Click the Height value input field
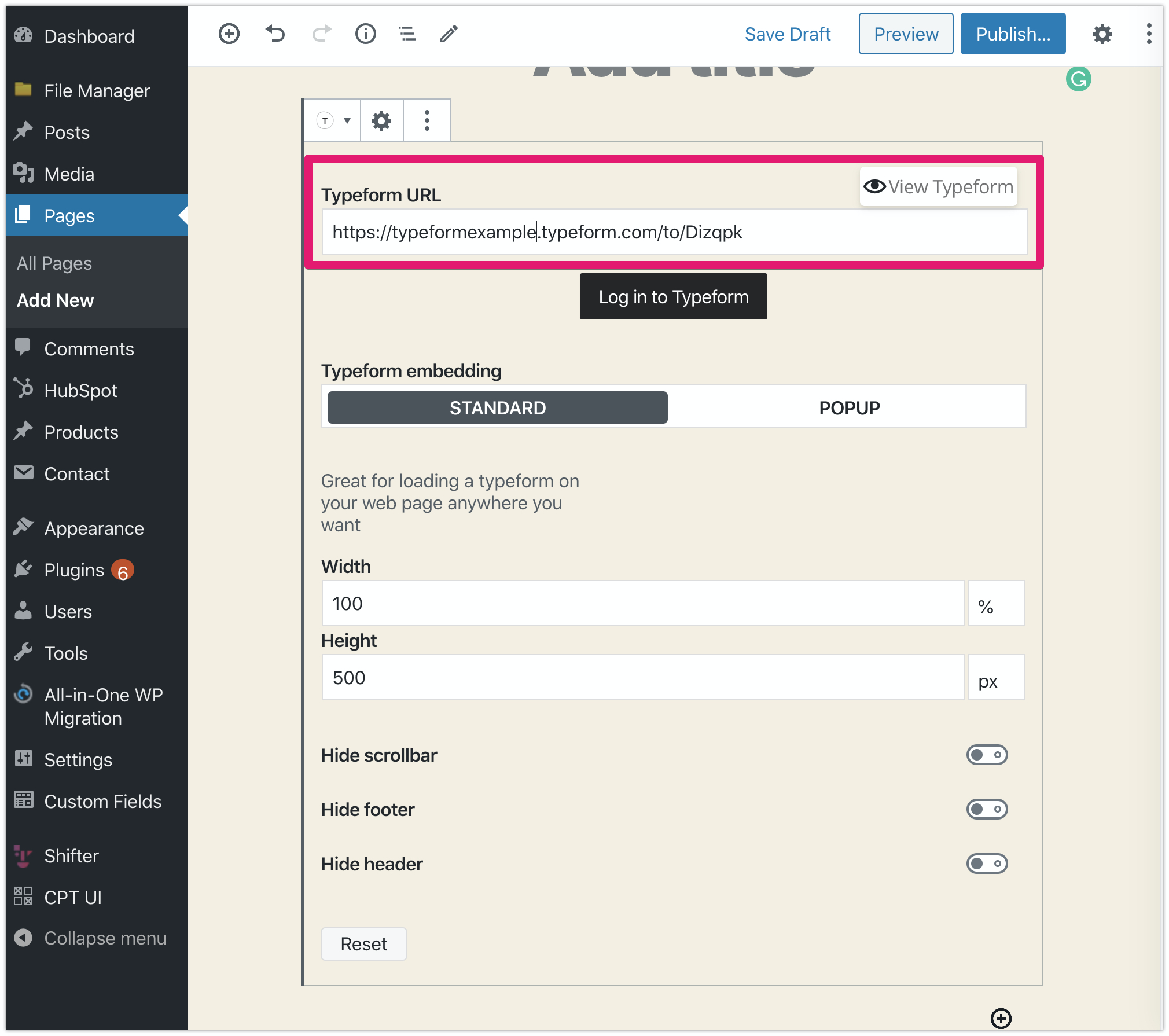Image resolution: width=1169 pixels, height=1036 pixels. (x=643, y=678)
